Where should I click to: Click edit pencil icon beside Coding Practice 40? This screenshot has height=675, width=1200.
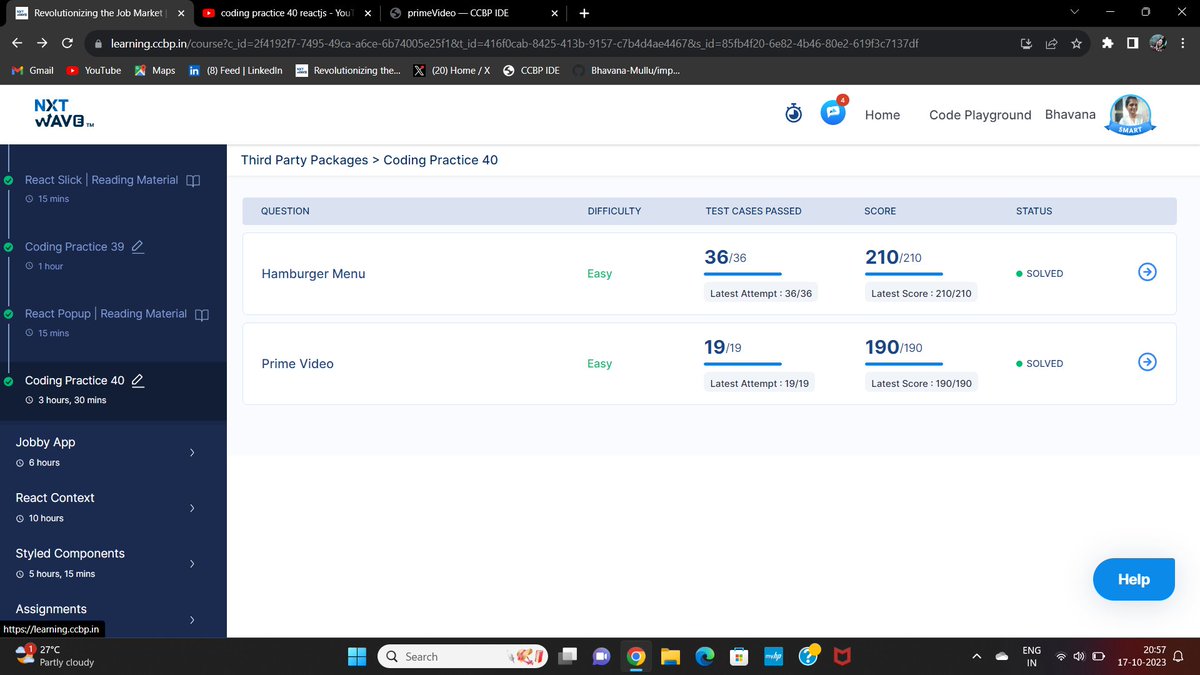pos(138,381)
